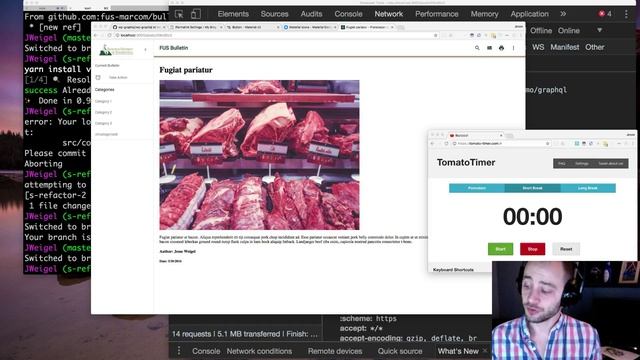Click the email icon in FUS Bulletin header
The width and height of the screenshot is (640, 360).
tap(489, 48)
